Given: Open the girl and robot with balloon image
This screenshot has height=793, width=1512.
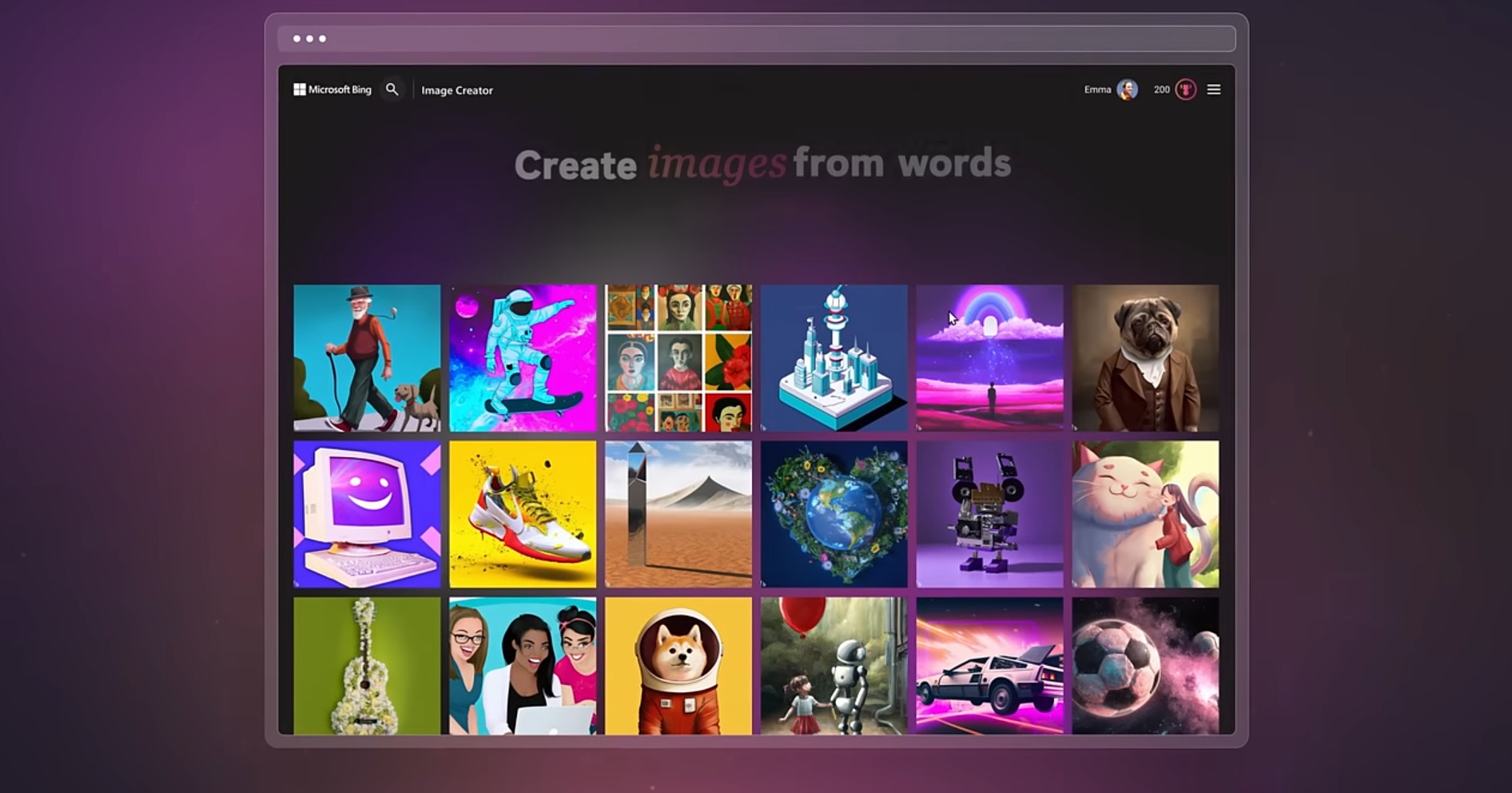Looking at the screenshot, I should [834, 666].
